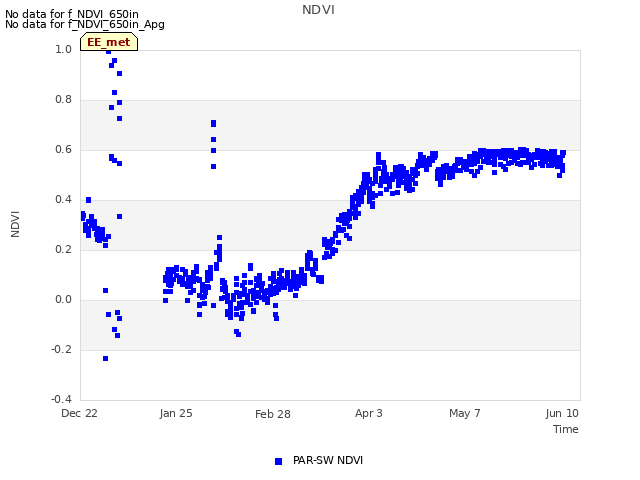Click the PAR-SW NDVI legend text
640x480 pixels.
[328, 460]
